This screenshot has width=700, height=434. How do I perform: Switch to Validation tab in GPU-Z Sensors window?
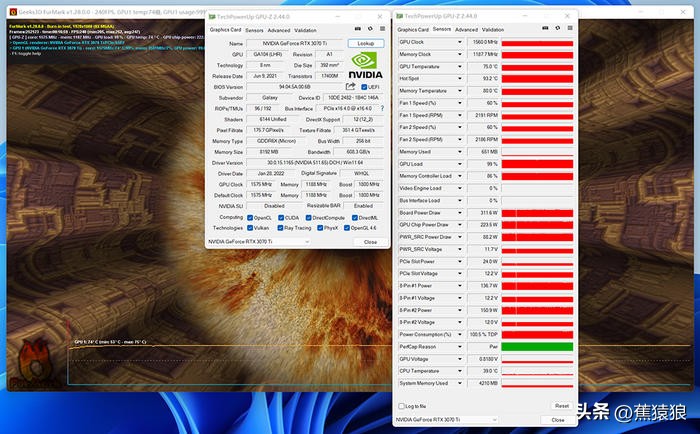pyautogui.click(x=492, y=29)
